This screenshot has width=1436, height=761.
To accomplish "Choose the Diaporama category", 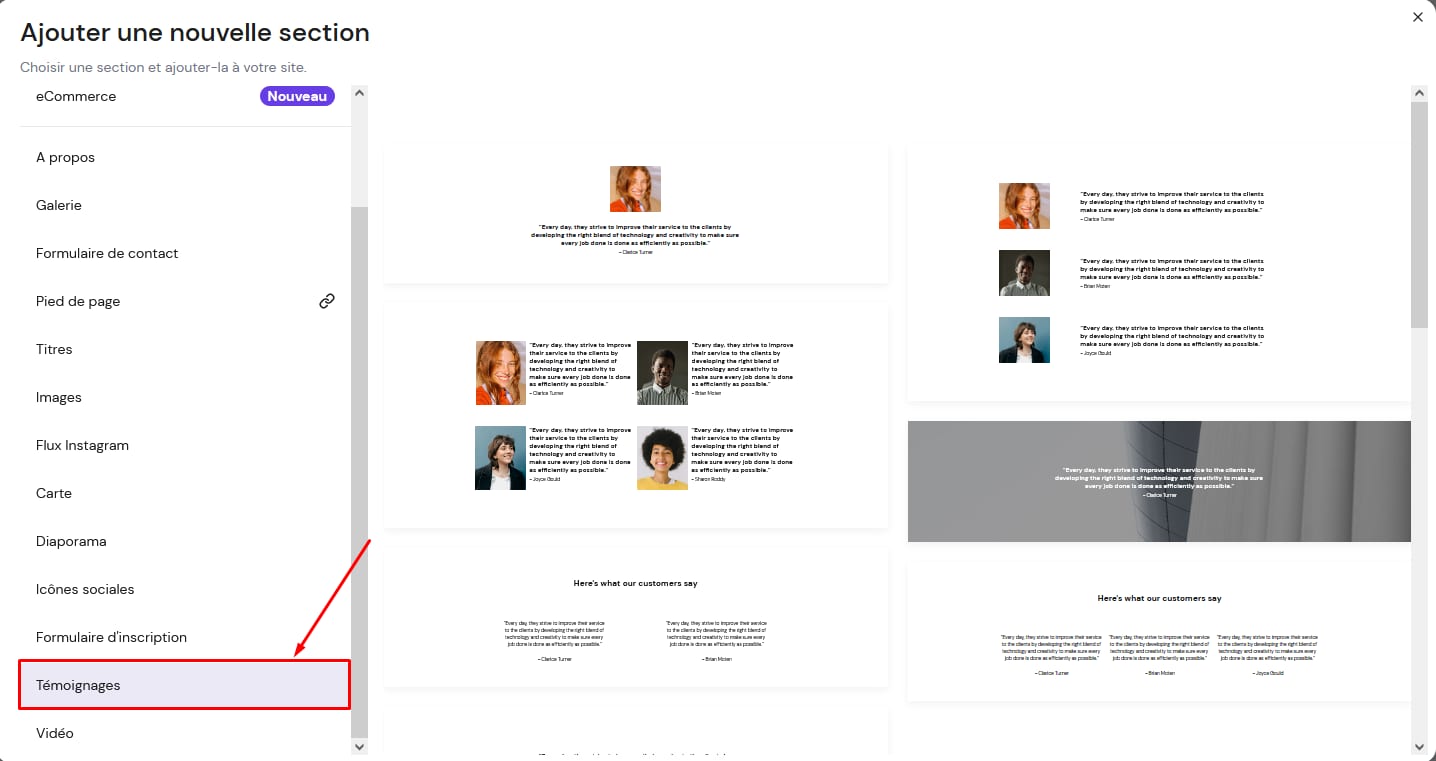I will (71, 541).
